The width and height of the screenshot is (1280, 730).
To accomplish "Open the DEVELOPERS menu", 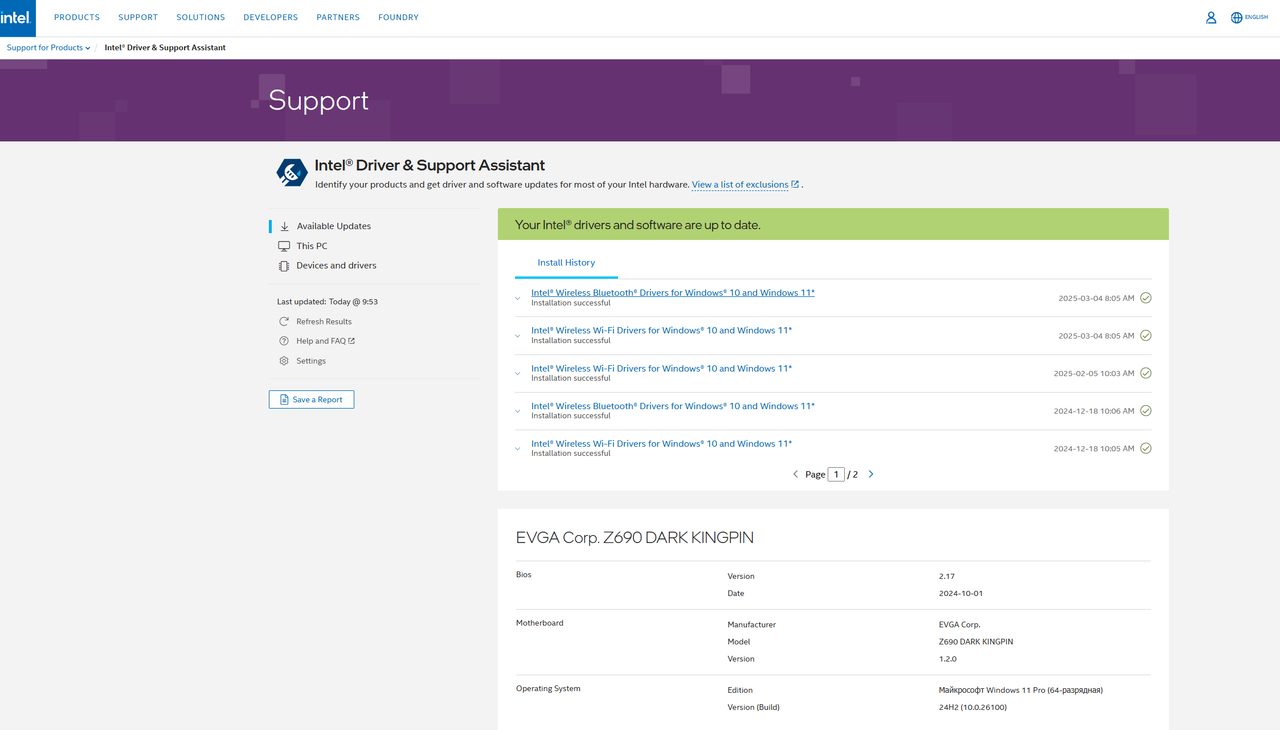I will tap(271, 17).
